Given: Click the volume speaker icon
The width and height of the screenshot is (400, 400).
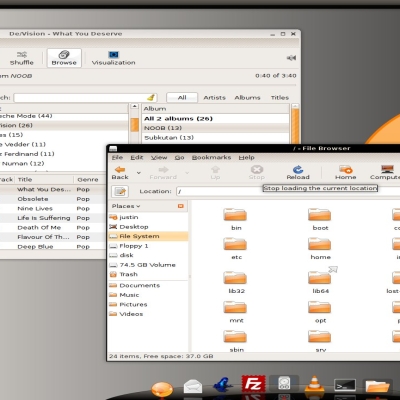Looking at the screenshot, I should coord(291,58).
